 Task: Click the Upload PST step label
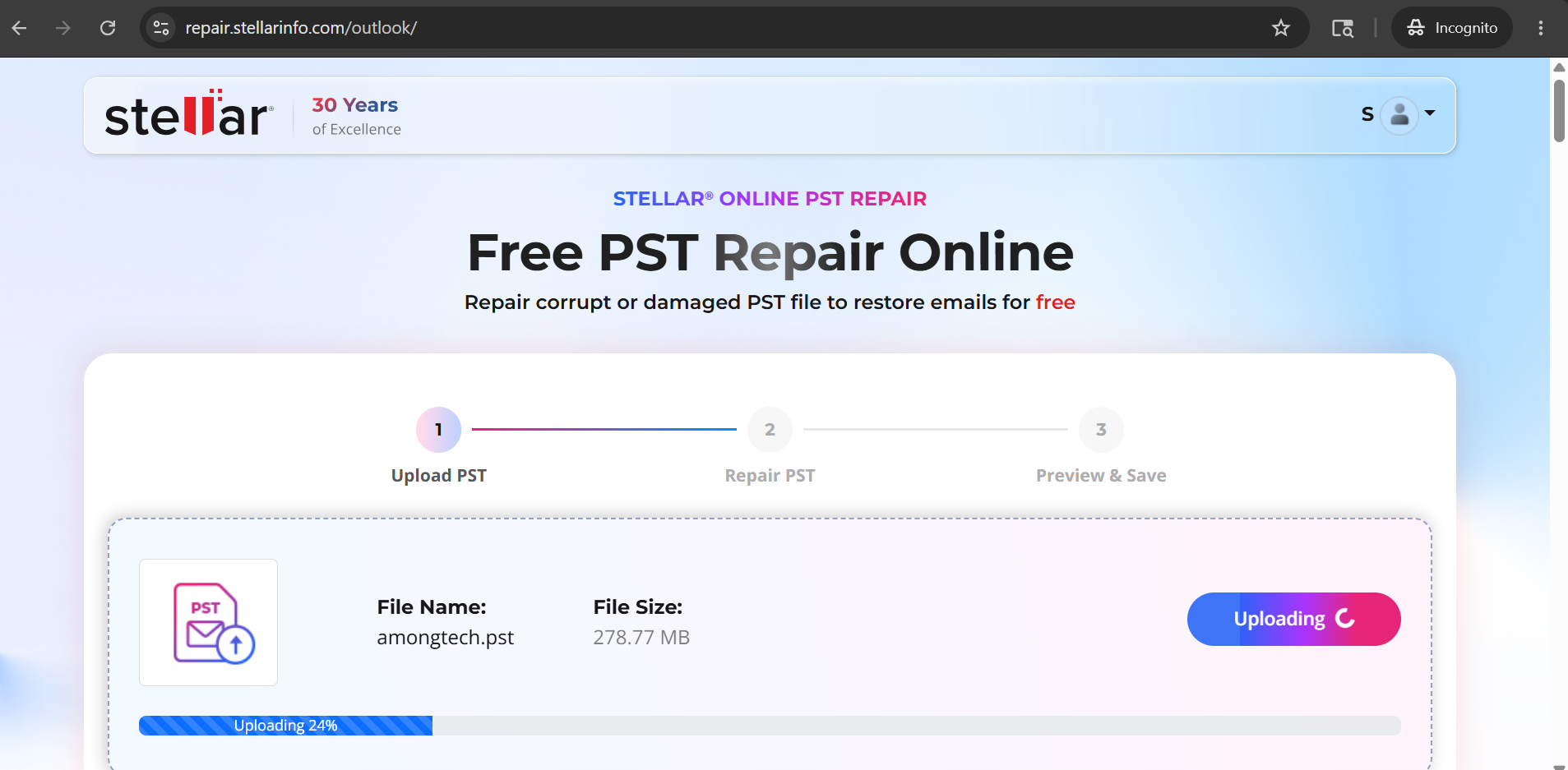tap(439, 476)
